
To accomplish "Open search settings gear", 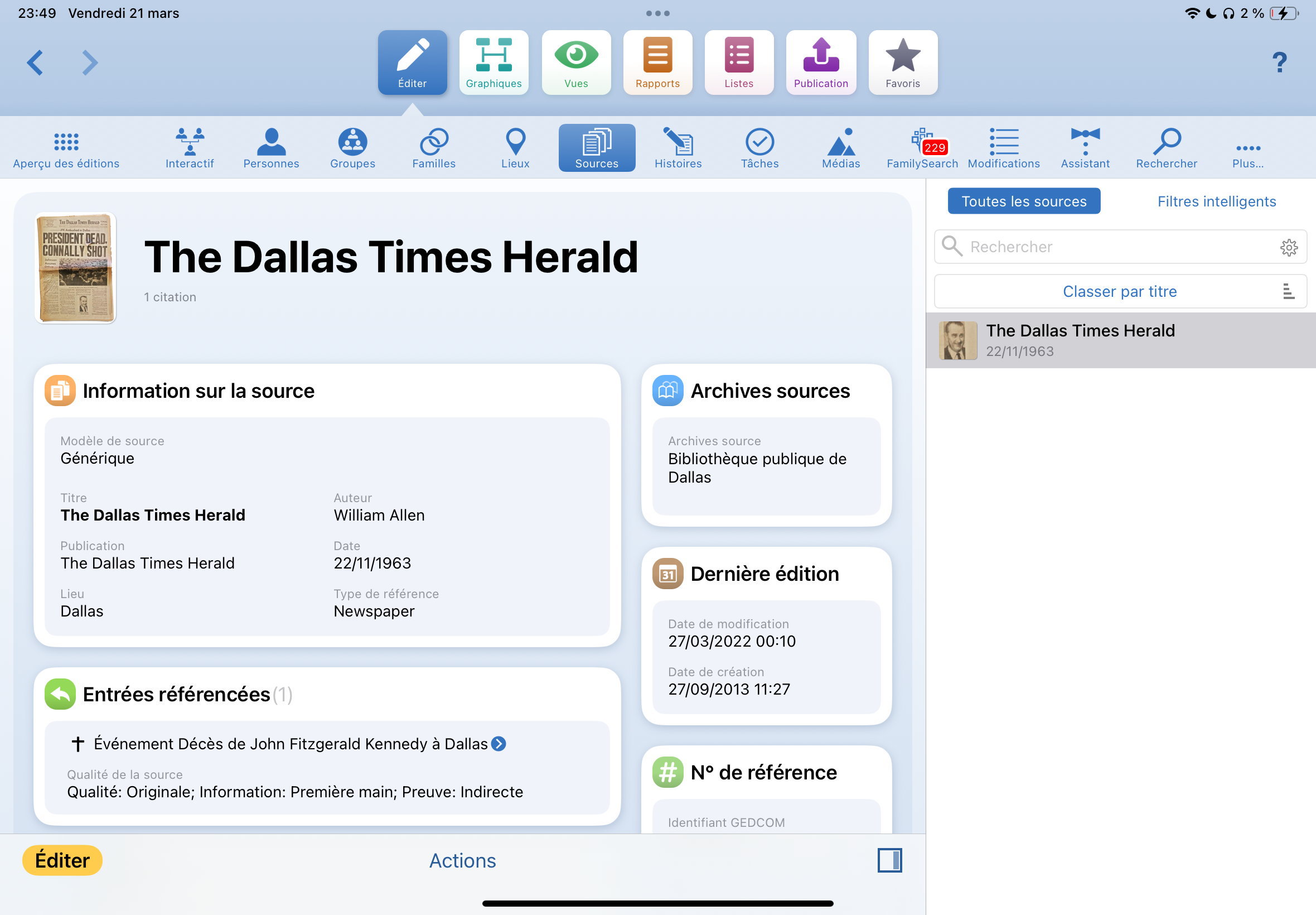I will 1289,247.
